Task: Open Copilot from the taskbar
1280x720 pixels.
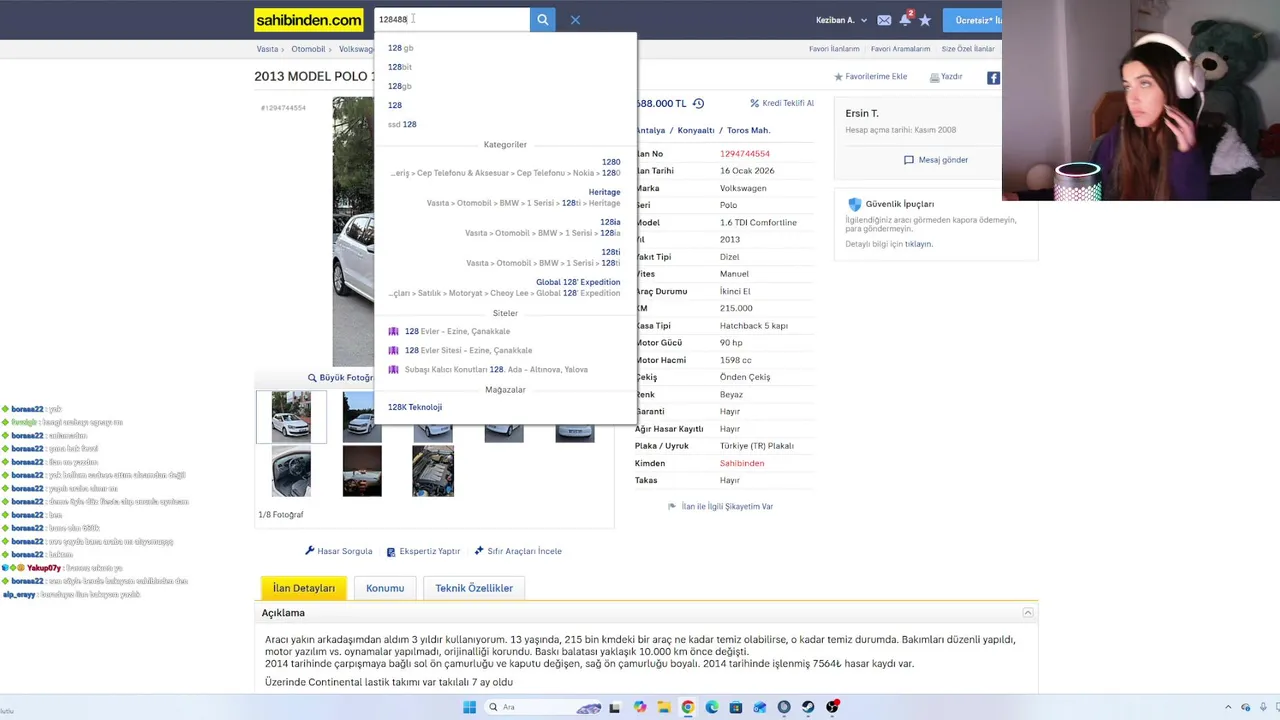Action: (x=640, y=707)
